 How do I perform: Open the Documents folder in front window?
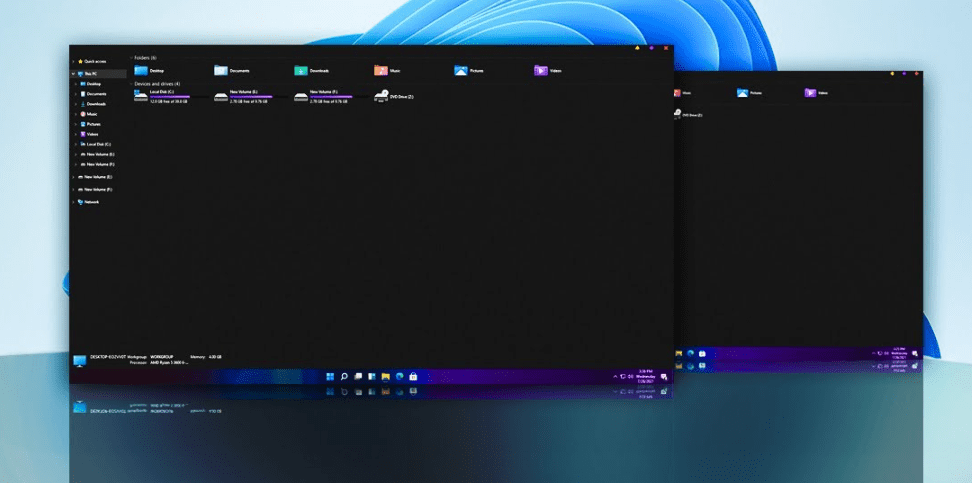(232, 71)
